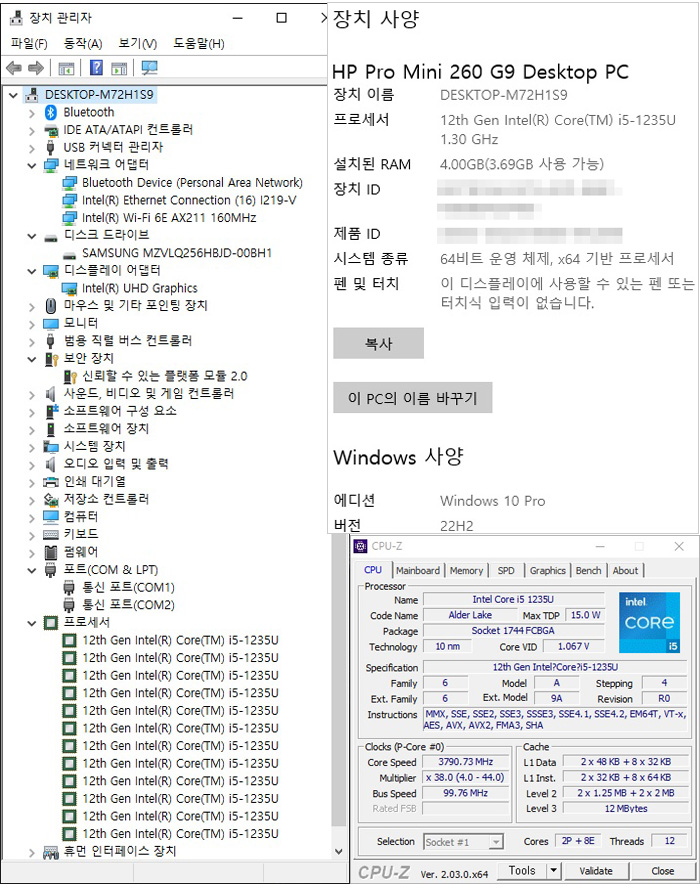Open the 파일(F) menu
The height and width of the screenshot is (888, 700).
(29, 44)
